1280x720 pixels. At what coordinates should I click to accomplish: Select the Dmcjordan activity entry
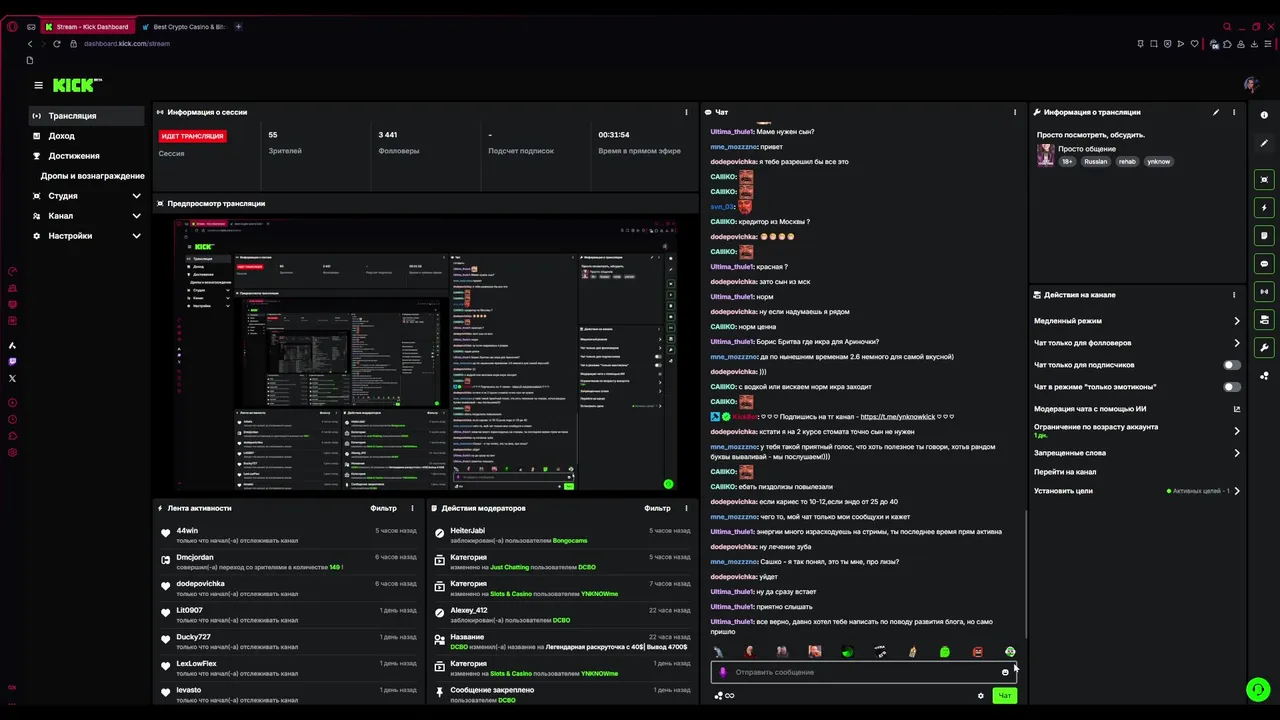288,562
